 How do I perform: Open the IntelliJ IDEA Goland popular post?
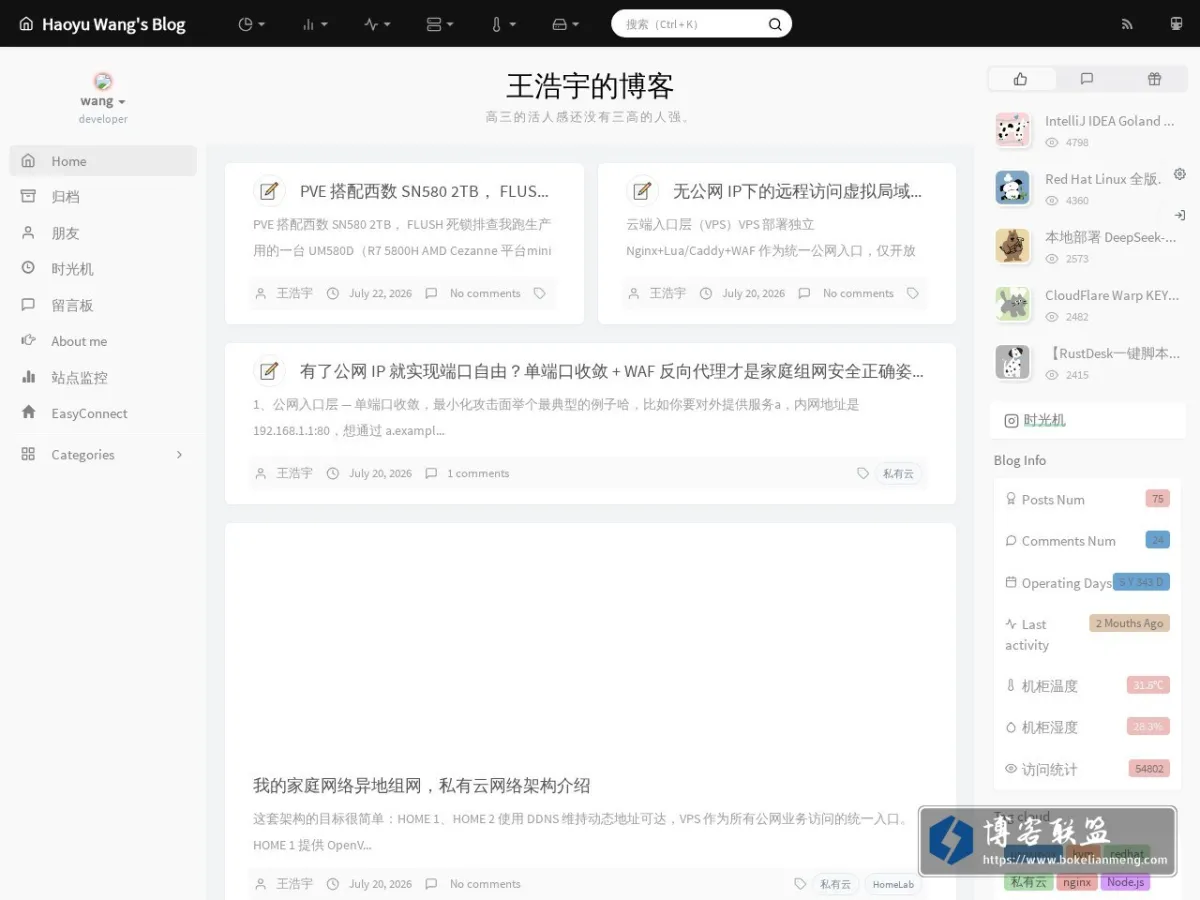pos(1110,121)
